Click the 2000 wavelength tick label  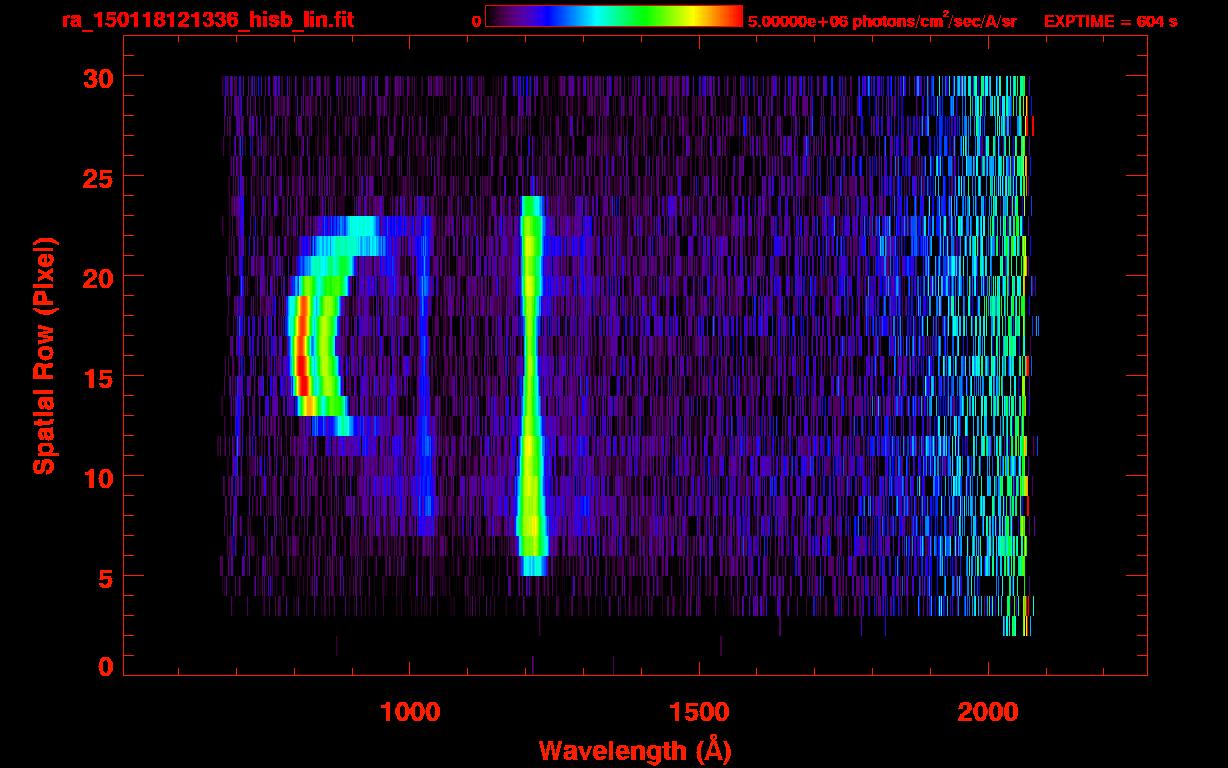[988, 712]
